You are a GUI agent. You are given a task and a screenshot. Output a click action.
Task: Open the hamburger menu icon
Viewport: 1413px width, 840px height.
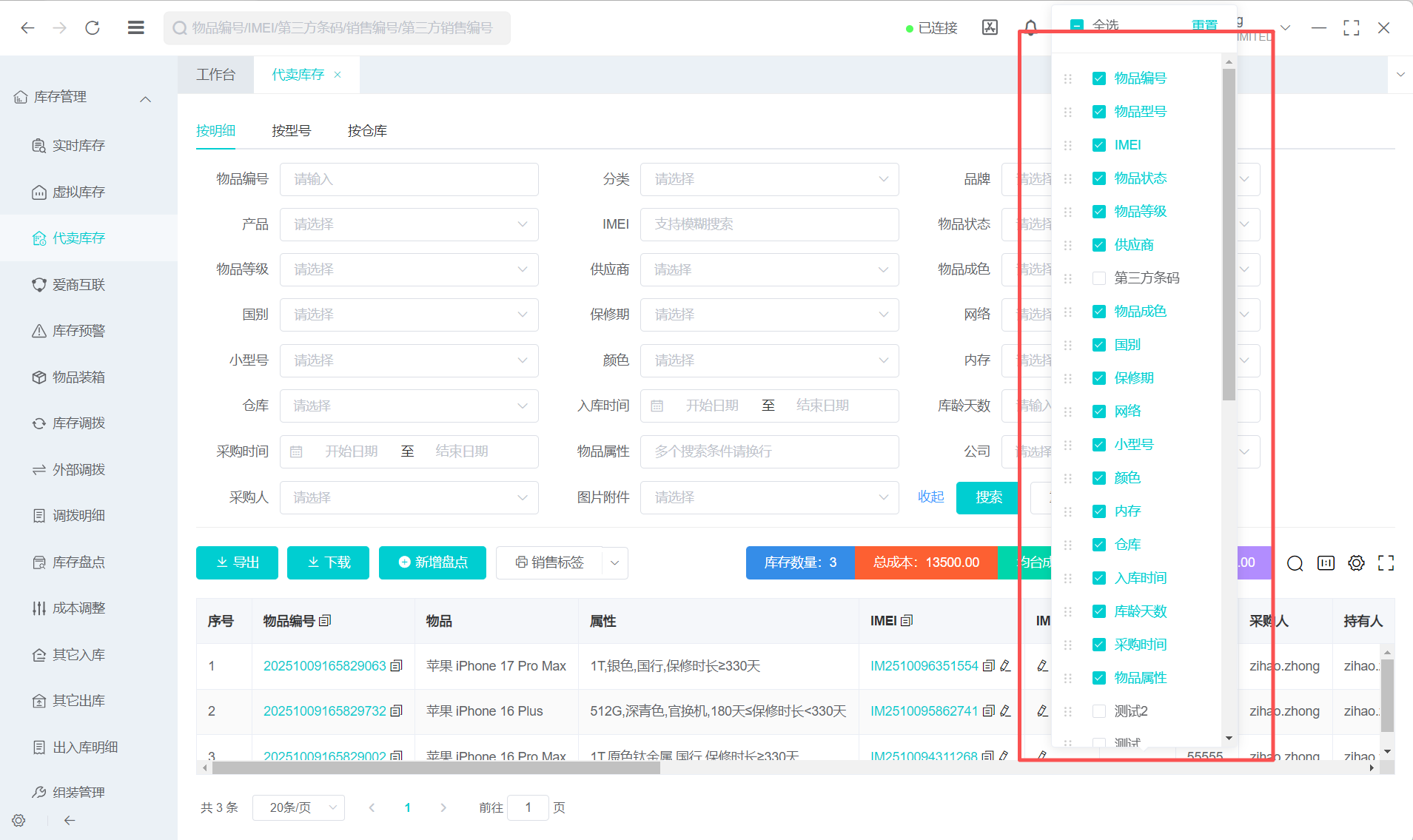(135, 28)
